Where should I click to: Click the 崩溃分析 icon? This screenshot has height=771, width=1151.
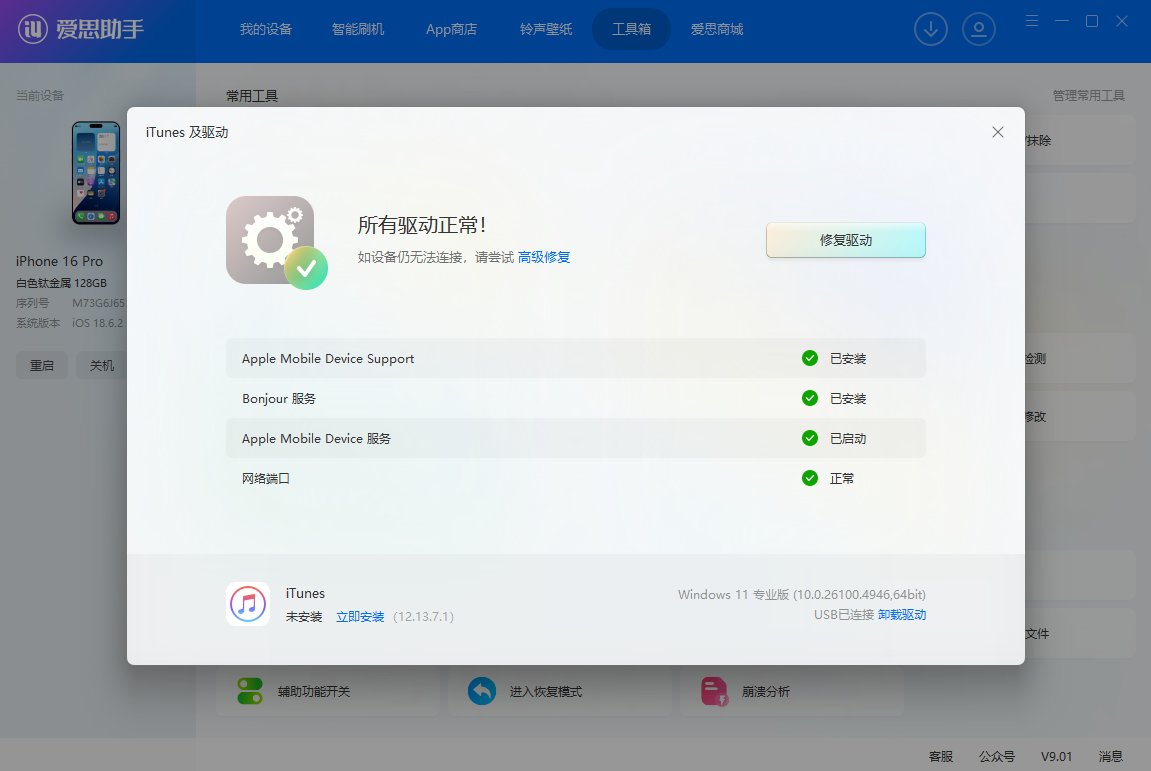point(714,691)
